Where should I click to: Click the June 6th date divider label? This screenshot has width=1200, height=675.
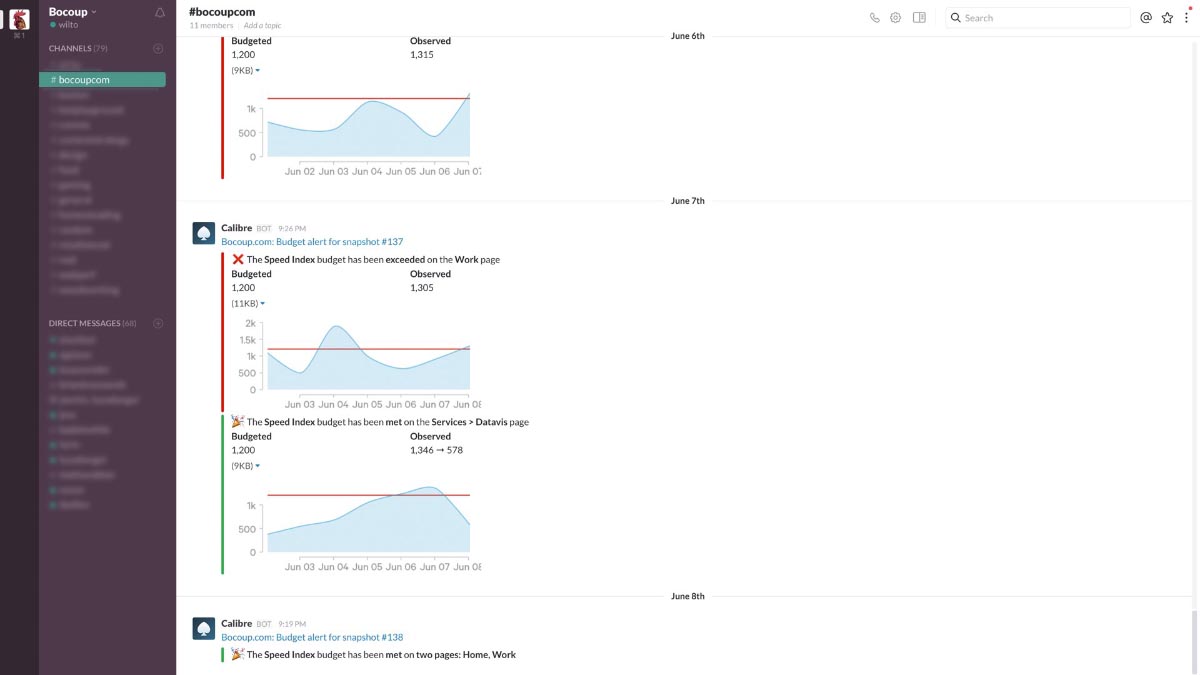click(x=688, y=36)
